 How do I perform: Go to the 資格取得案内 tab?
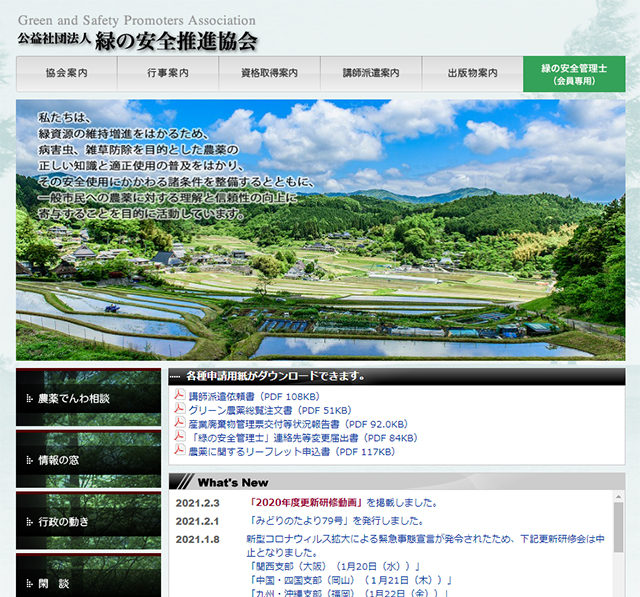click(269, 74)
